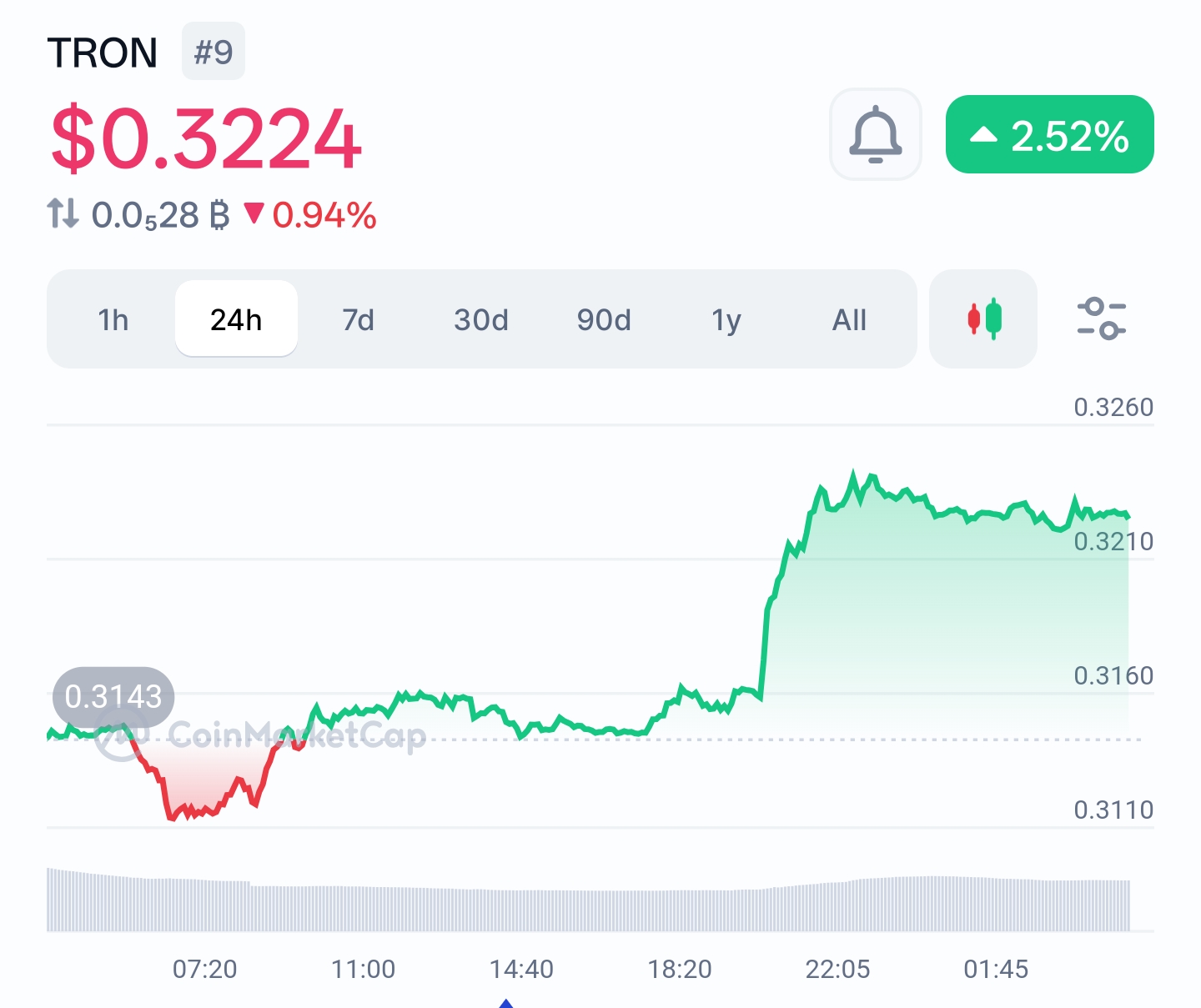The width and height of the screenshot is (1201, 1008).
Task: Tap the blue triangle marker below 14:40
Action: coord(505,1003)
